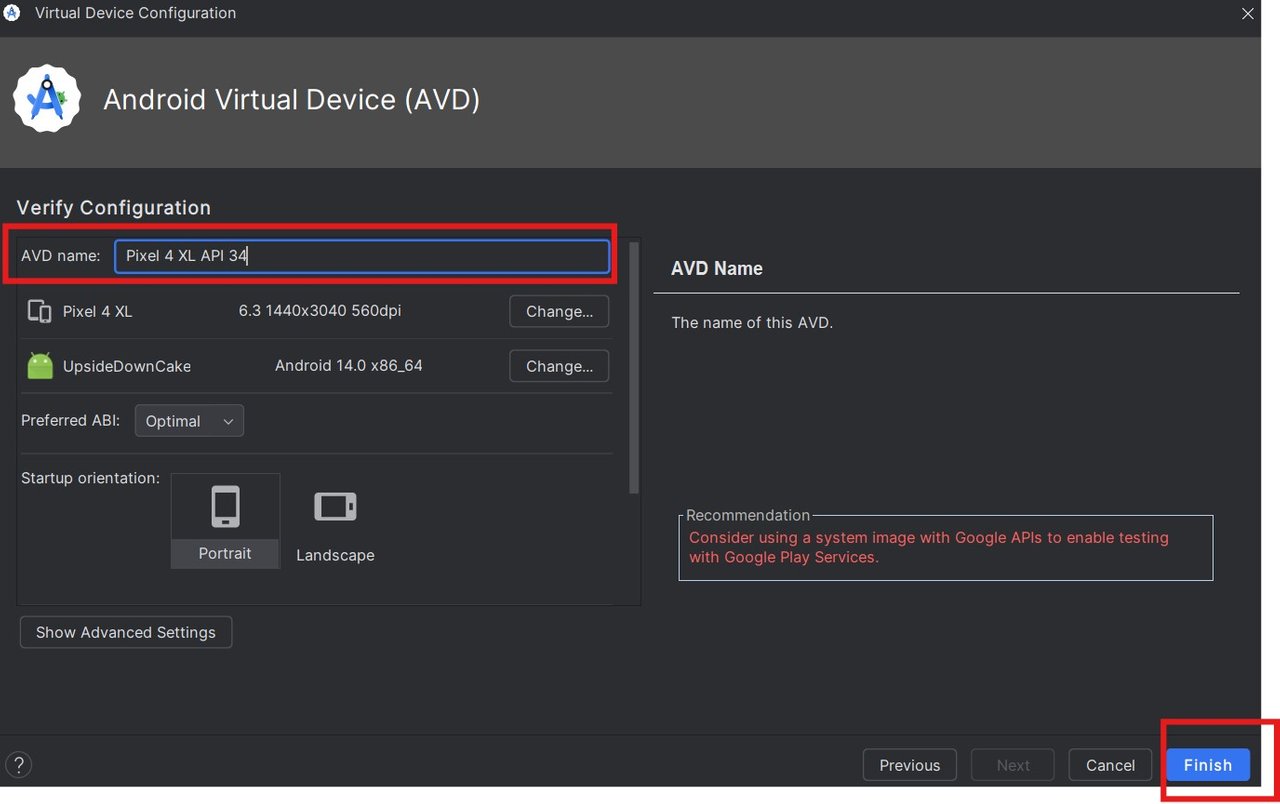The width and height of the screenshot is (1280, 804).
Task: Click the Startup orientation label
Action: pyautogui.click(x=90, y=478)
